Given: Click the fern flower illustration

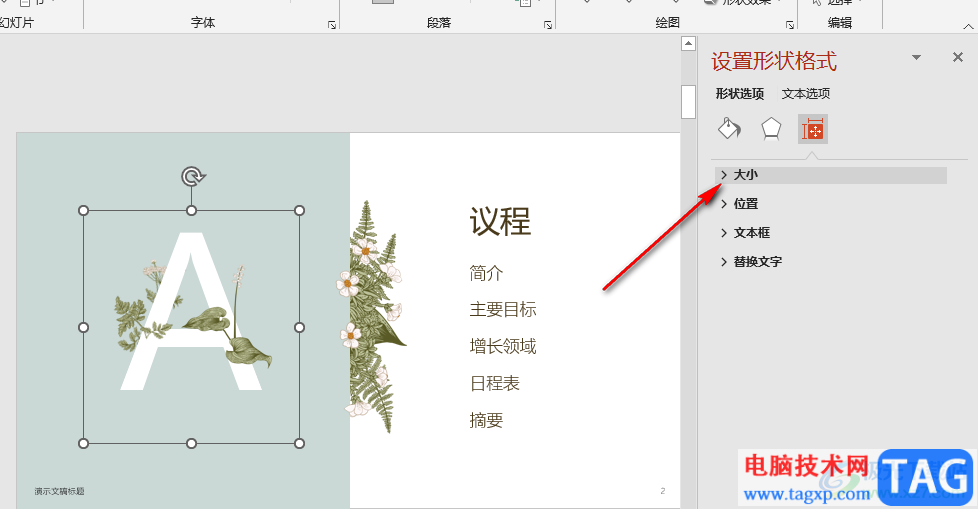Looking at the screenshot, I should (x=372, y=316).
